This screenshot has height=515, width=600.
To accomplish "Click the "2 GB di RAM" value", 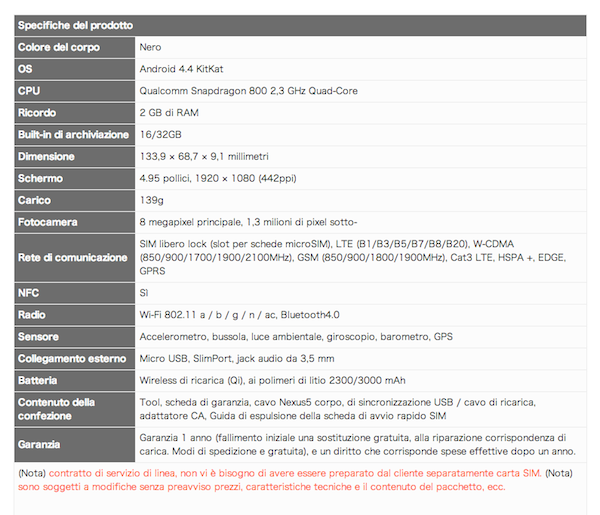I will 169,113.
